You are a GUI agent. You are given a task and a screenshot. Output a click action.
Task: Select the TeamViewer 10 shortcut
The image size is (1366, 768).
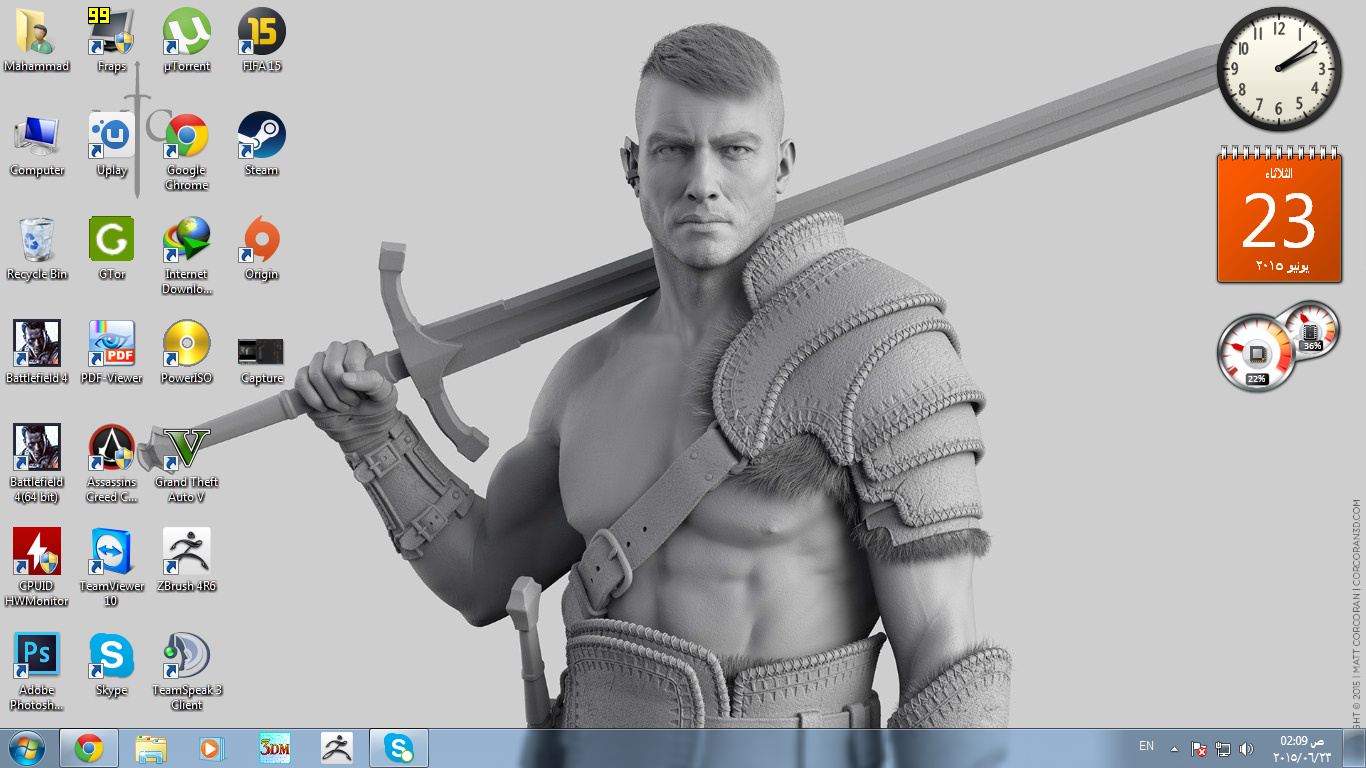(x=112, y=567)
